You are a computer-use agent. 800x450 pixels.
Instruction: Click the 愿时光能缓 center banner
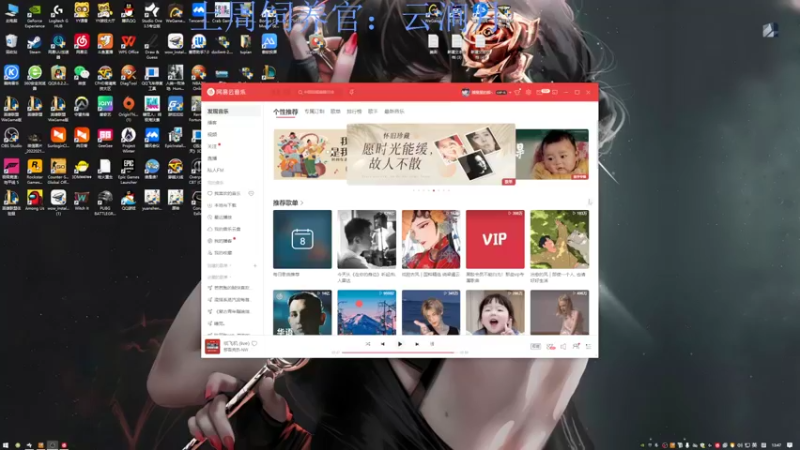point(431,154)
